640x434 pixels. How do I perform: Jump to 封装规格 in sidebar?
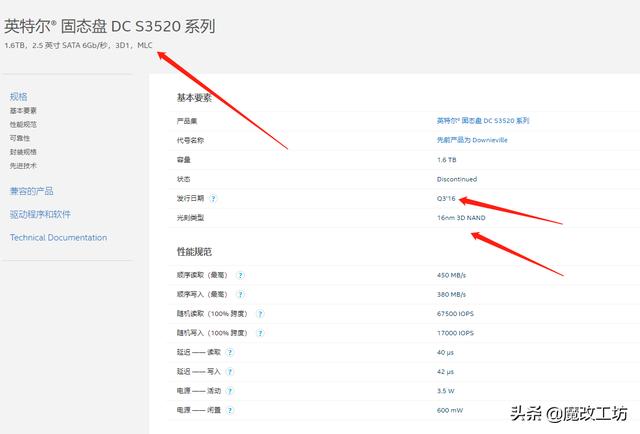tap(23, 152)
